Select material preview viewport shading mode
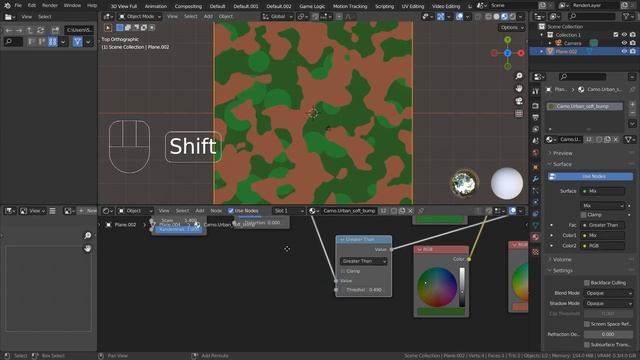This screenshot has height=360, width=640. coord(504,17)
